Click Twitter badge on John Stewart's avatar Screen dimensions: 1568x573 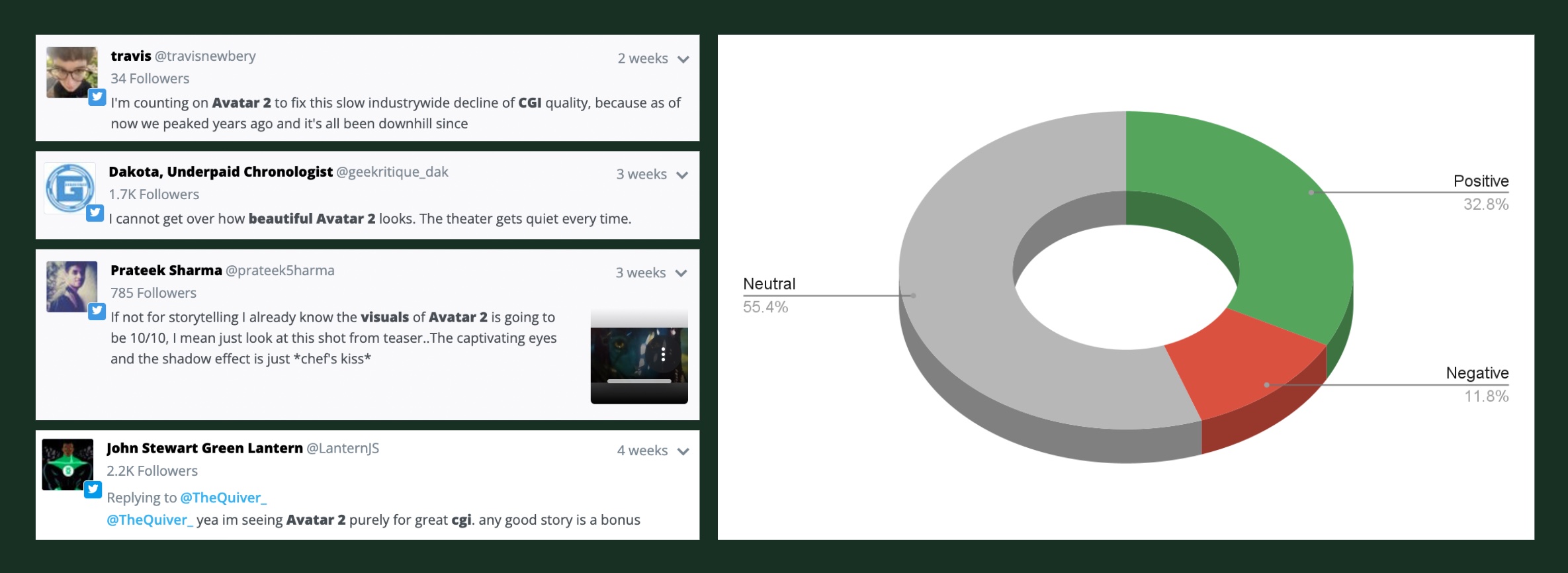point(93,489)
